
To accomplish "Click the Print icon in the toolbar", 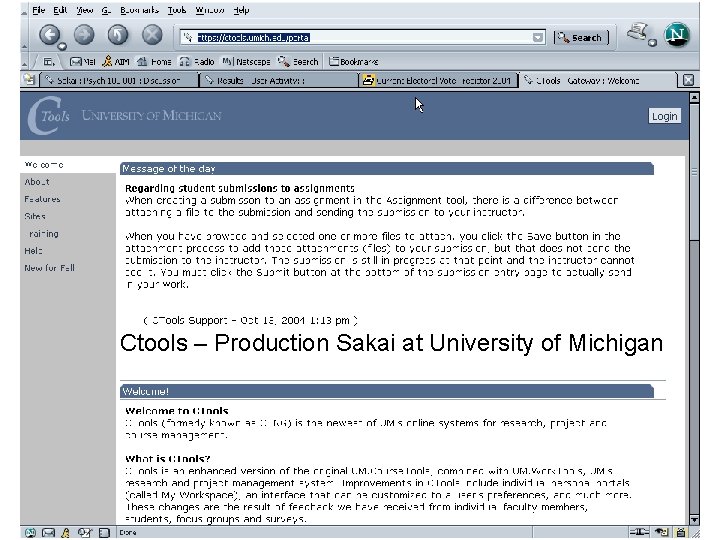I will click(x=638, y=32).
